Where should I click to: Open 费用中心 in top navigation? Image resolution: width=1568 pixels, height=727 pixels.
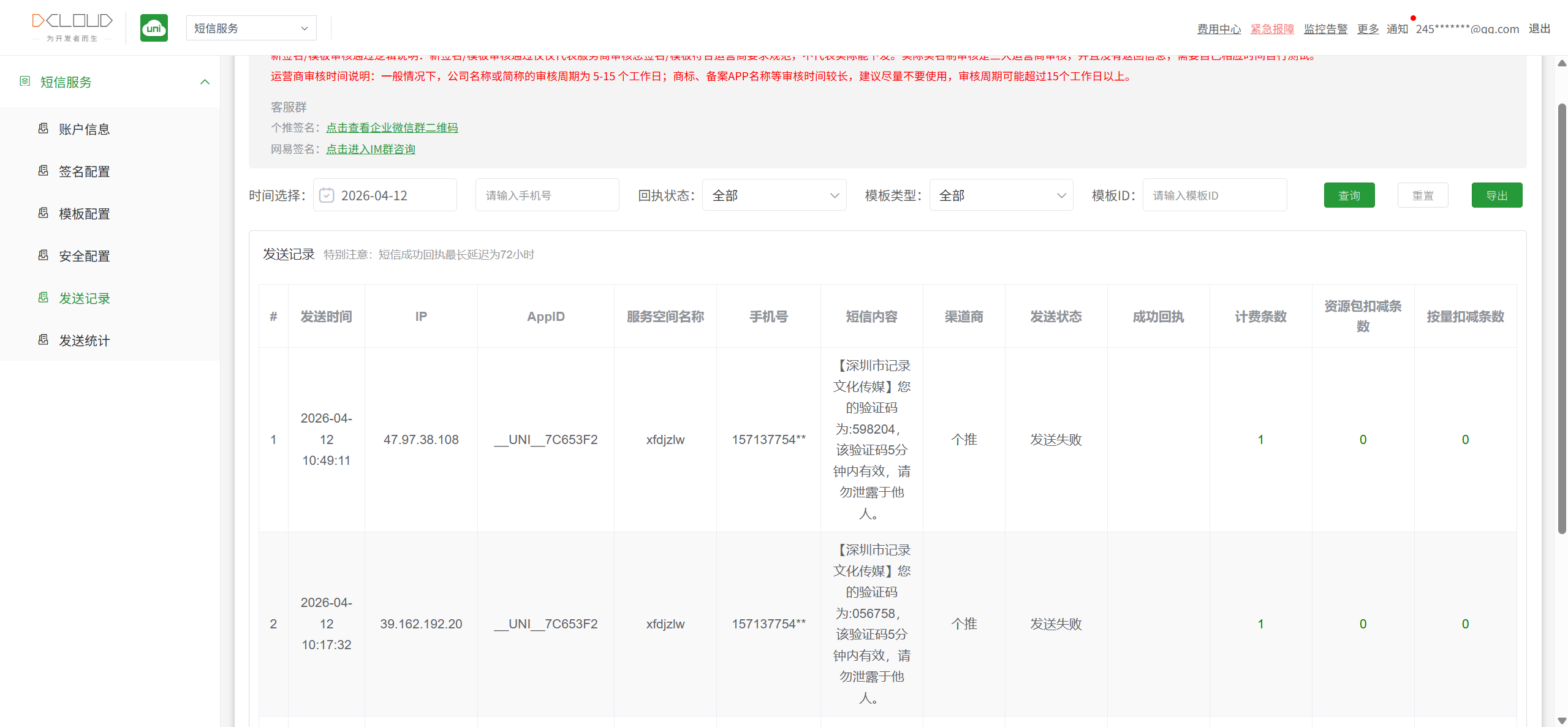click(1219, 29)
